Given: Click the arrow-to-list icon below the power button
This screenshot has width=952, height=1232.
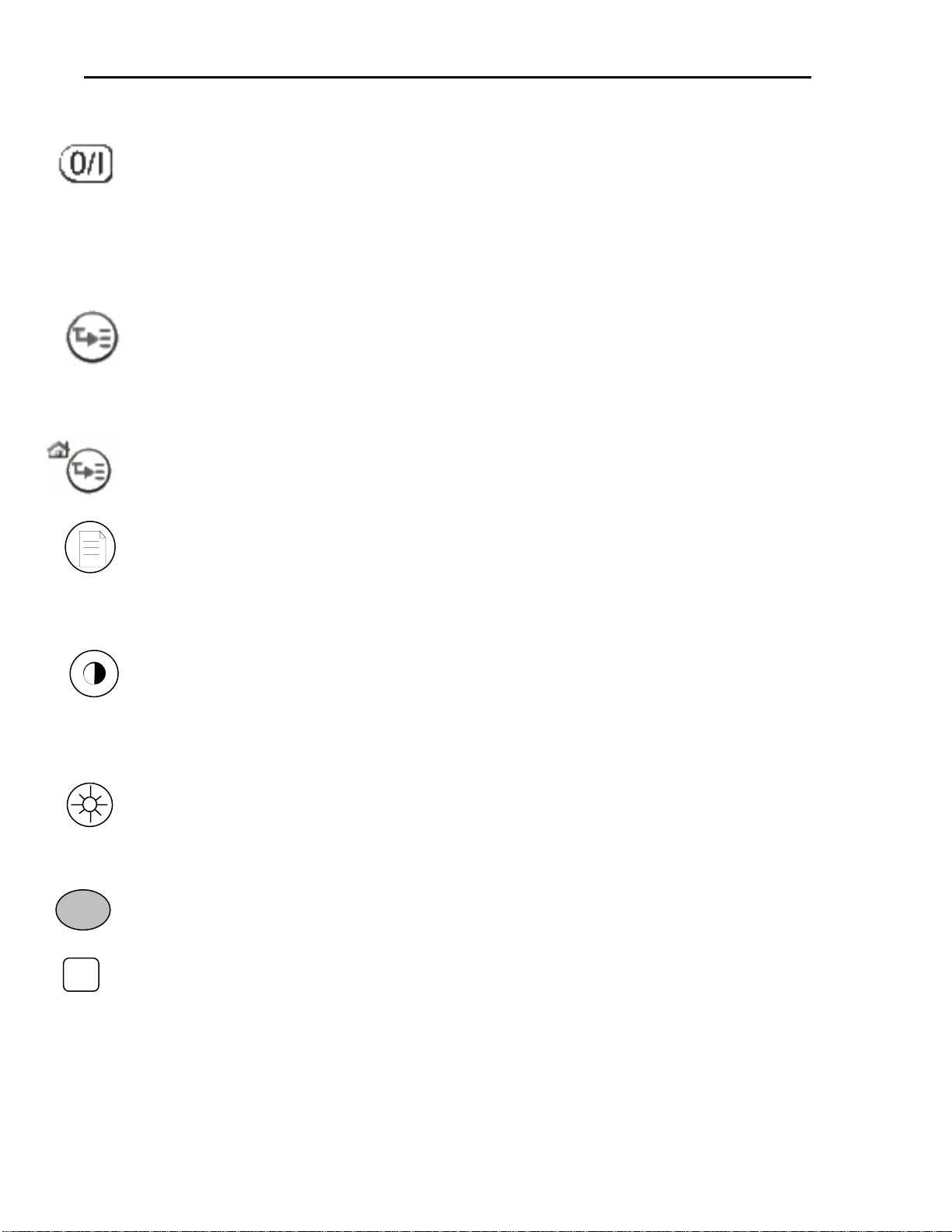Looking at the screenshot, I should (91, 339).
